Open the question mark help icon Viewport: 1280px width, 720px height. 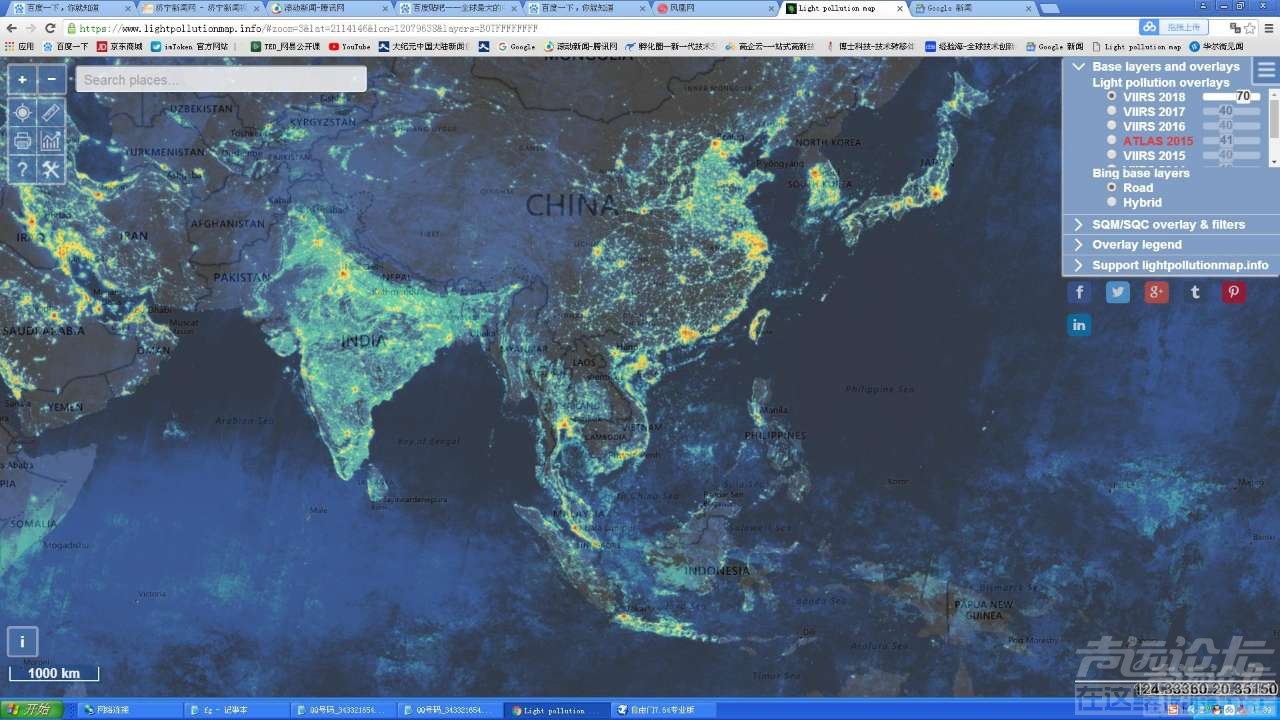[x=22, y=171]
